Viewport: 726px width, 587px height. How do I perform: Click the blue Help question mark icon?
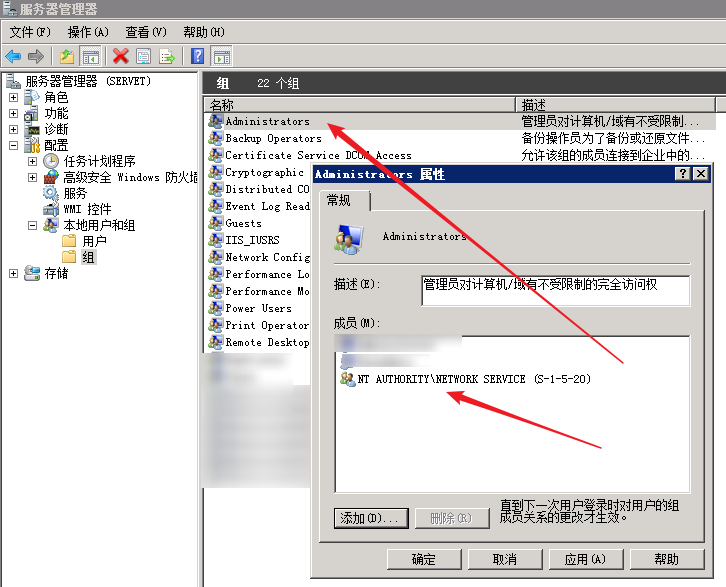[198, 56]
